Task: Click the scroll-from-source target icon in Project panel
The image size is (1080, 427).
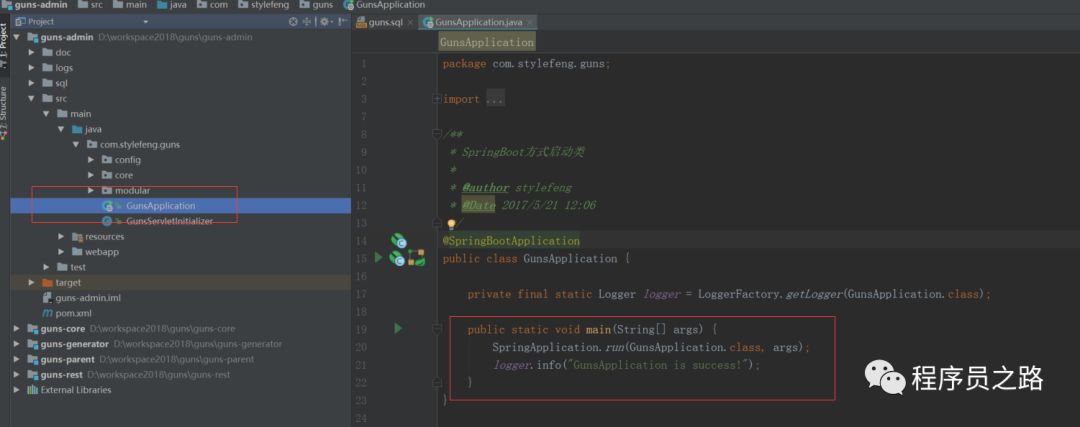Action: pos(293,21)
